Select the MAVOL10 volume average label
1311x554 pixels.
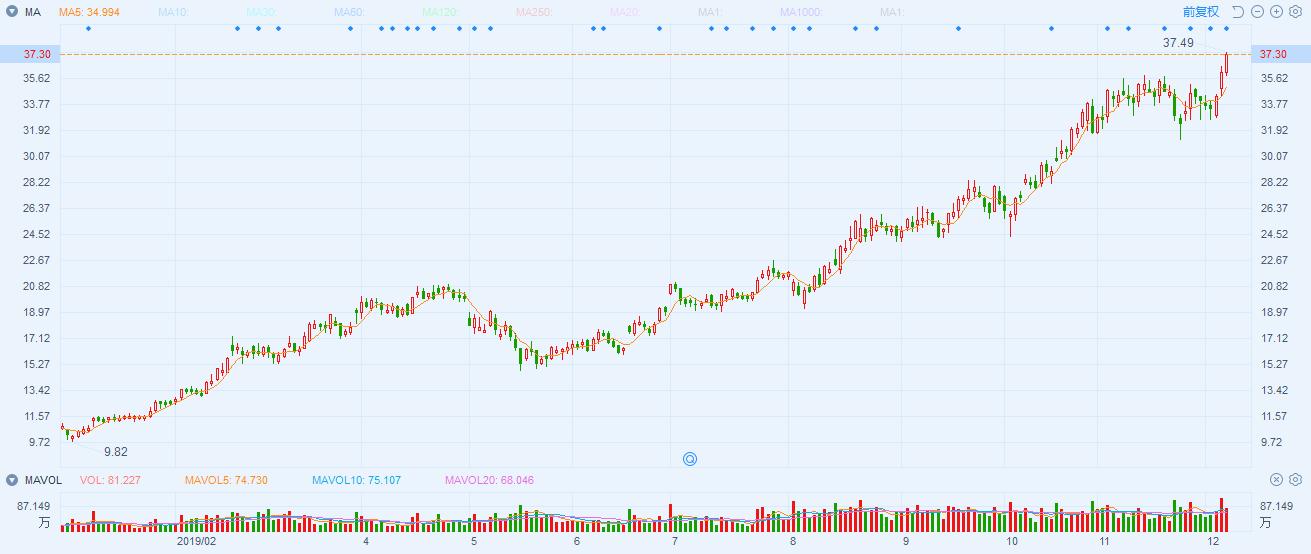pos(356,480)
